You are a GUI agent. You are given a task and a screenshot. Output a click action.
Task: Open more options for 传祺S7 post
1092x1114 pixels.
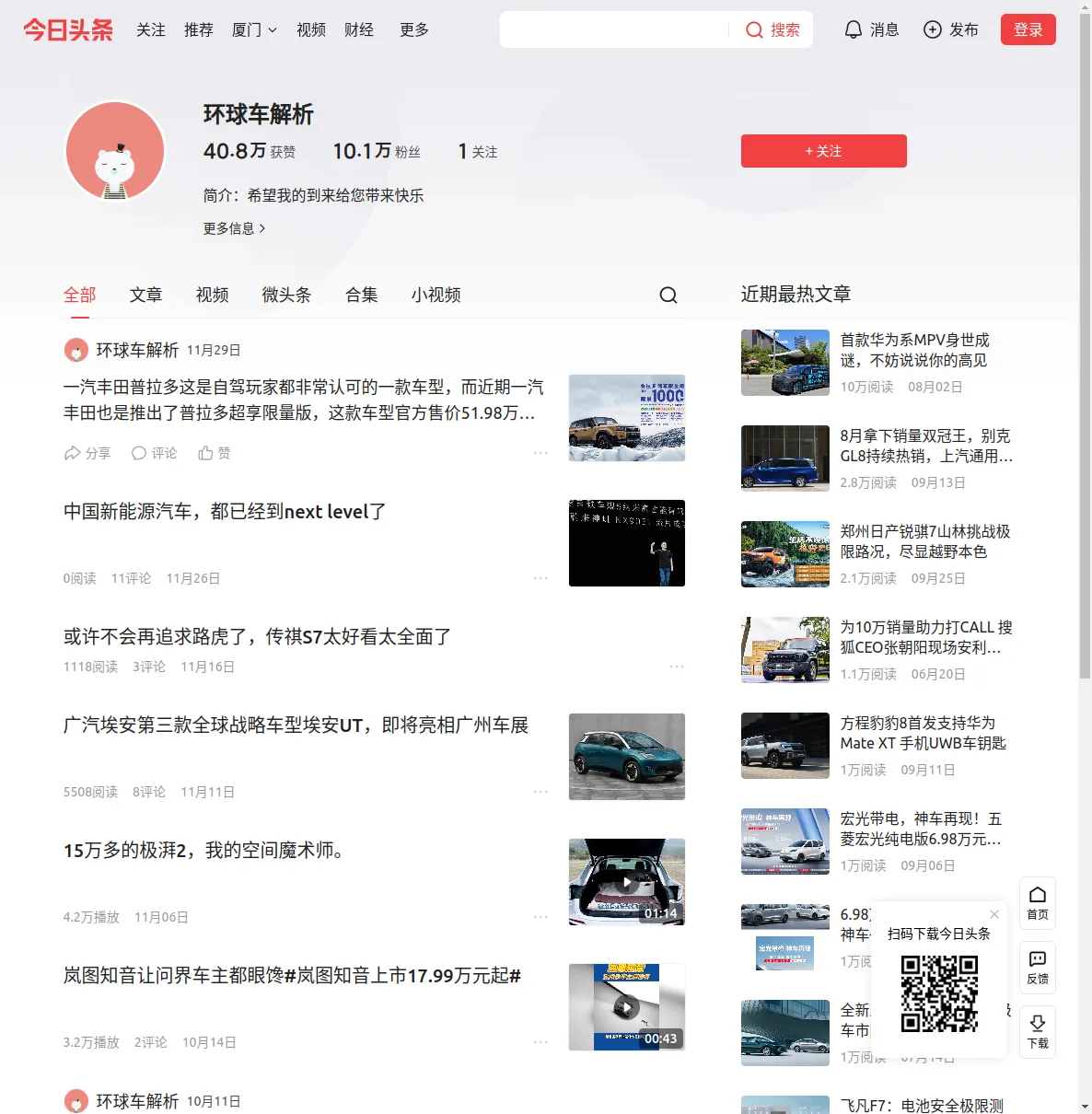[677, 667]
